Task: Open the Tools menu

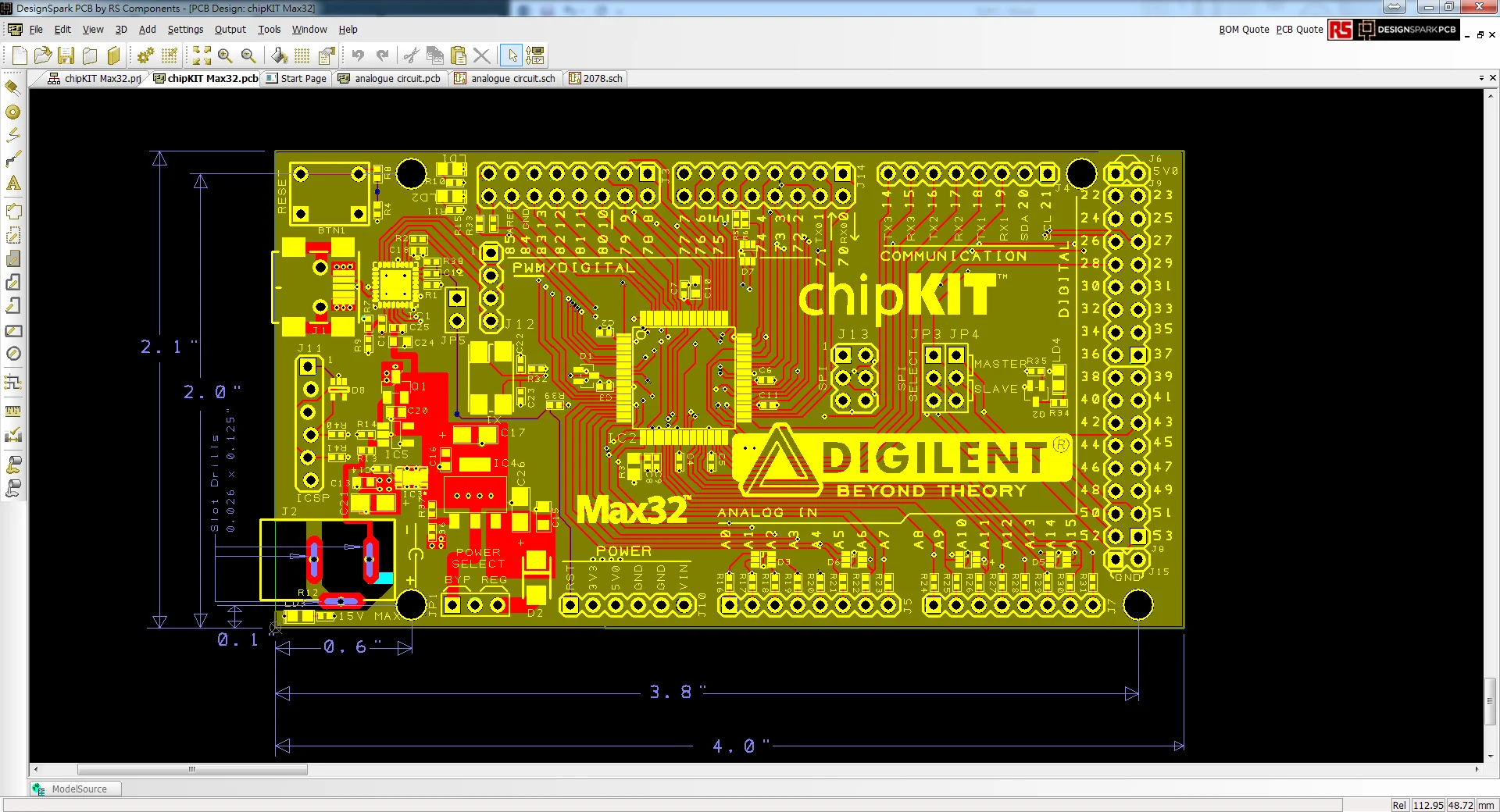Action: point(269,30)
